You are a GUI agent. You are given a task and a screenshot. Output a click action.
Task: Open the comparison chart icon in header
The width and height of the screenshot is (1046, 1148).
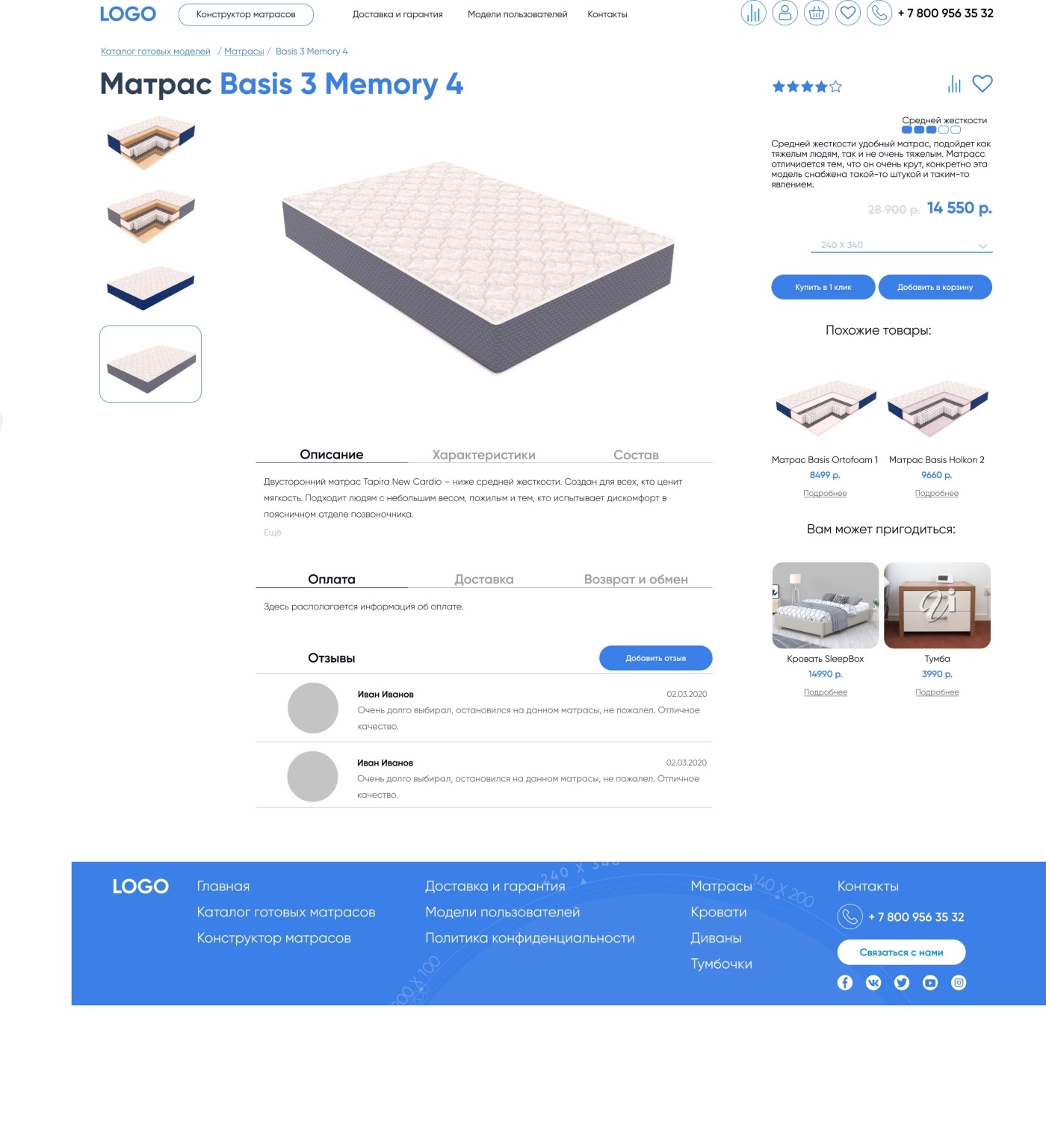(x=753, y=13)
